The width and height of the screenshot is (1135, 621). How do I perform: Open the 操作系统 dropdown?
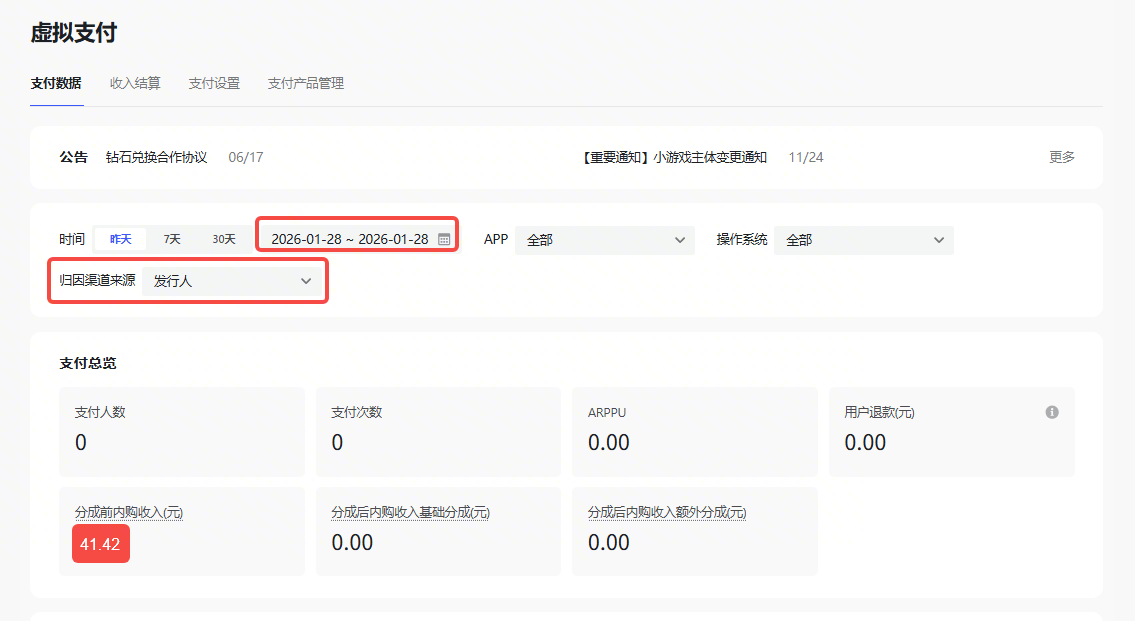point(863,240)
